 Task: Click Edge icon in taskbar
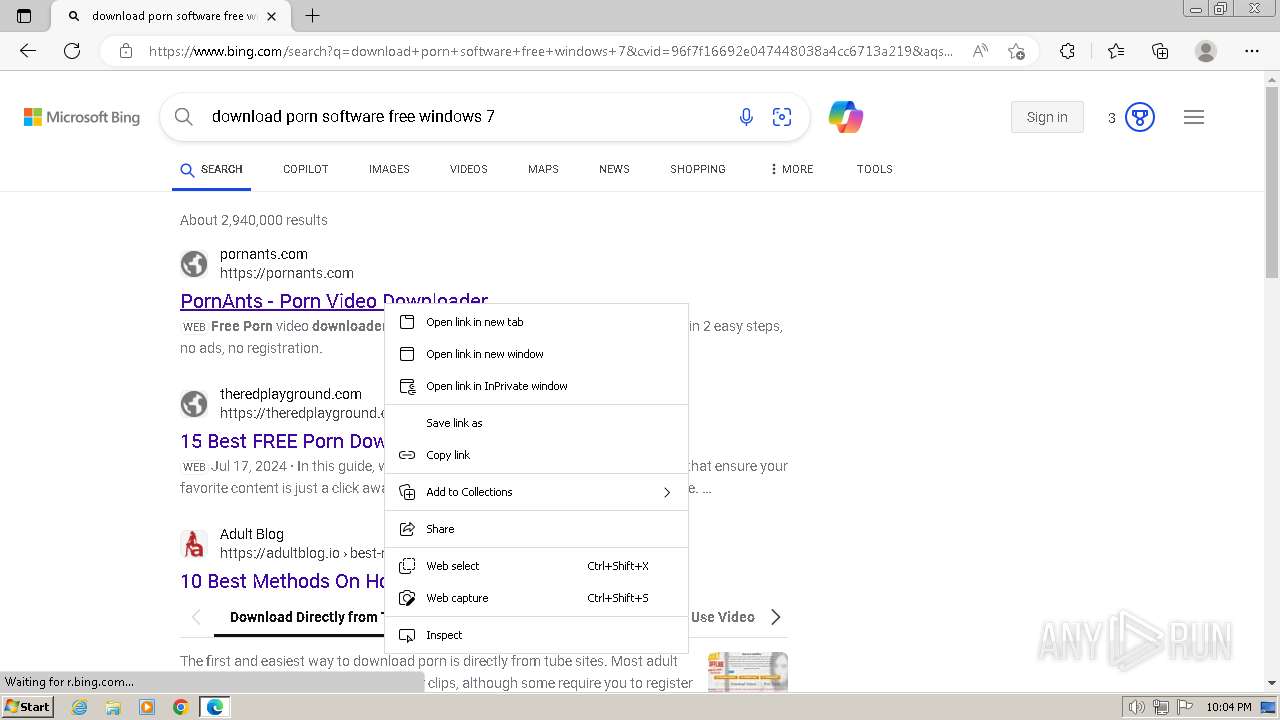[215, 707]
